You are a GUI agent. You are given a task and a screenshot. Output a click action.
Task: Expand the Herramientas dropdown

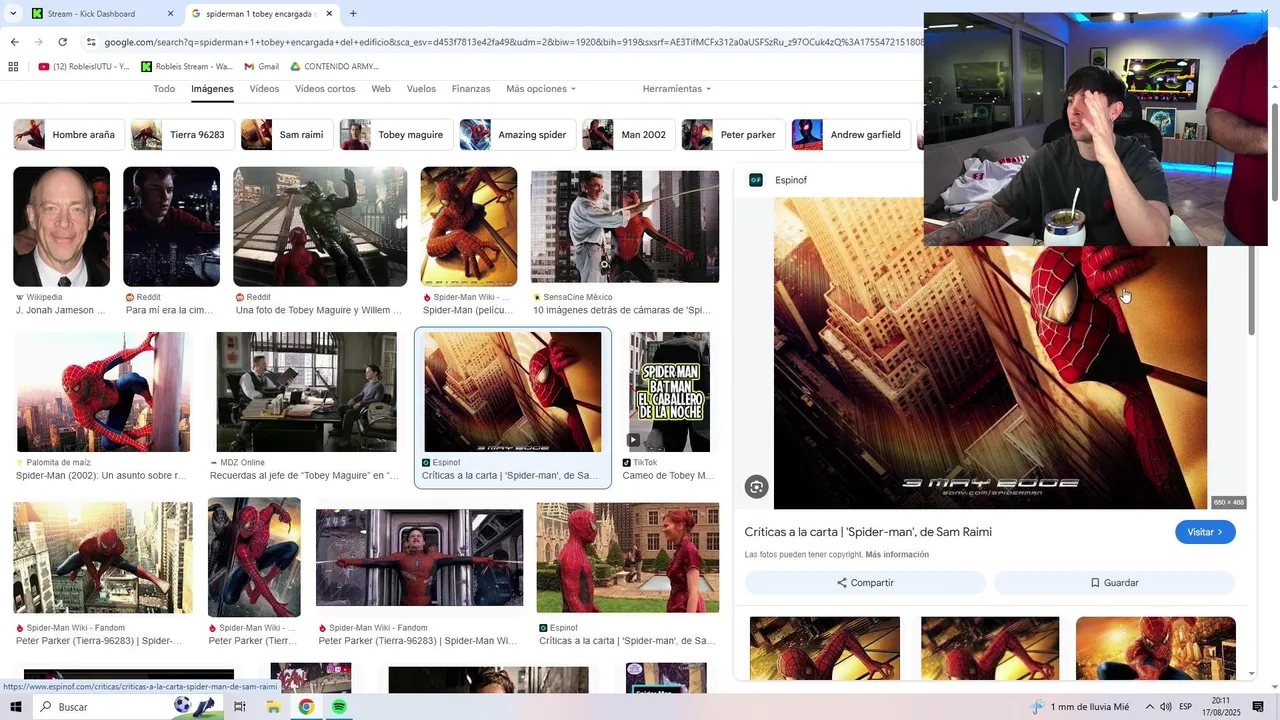click(677, 89)
